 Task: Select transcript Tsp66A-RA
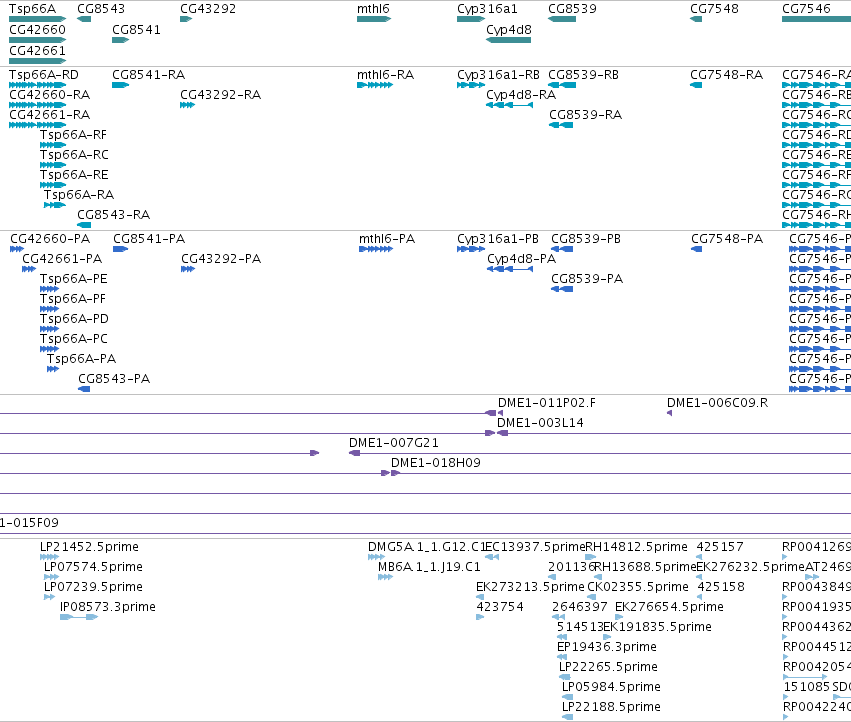pyautogui.click(x=55, y=205)
